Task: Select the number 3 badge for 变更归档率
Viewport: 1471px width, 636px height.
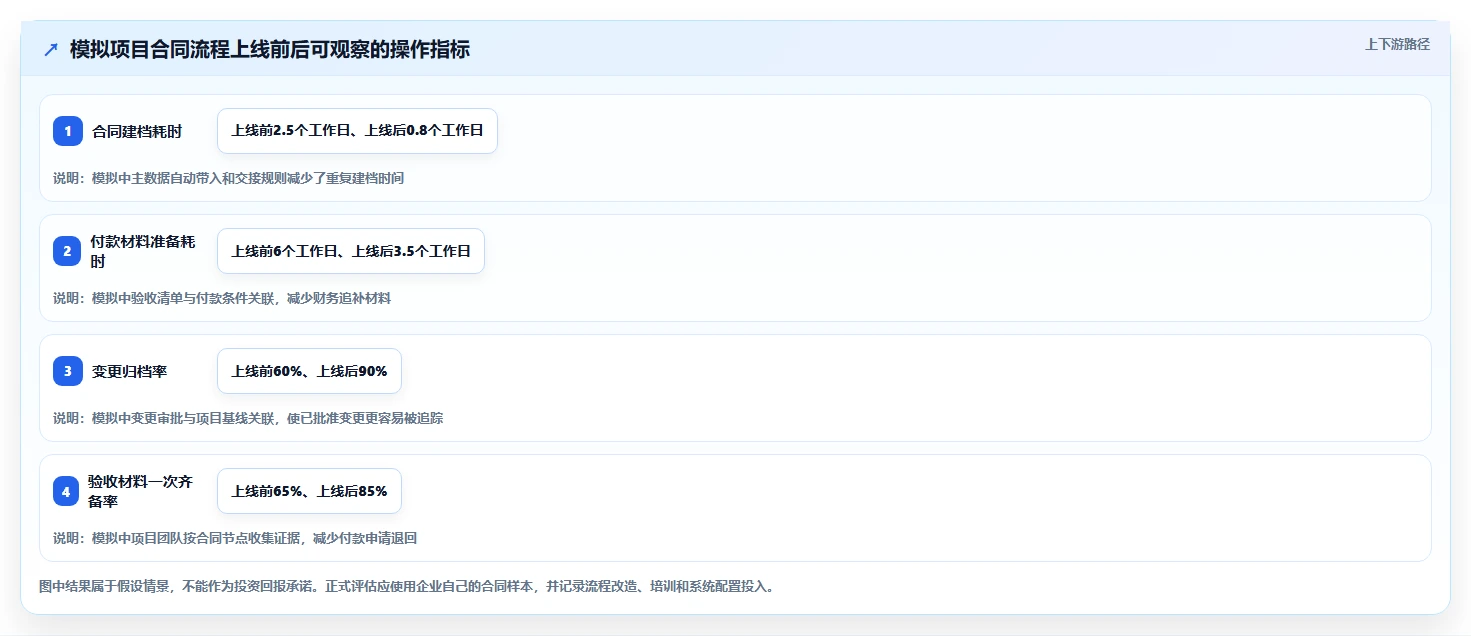Action: (67, 371)
